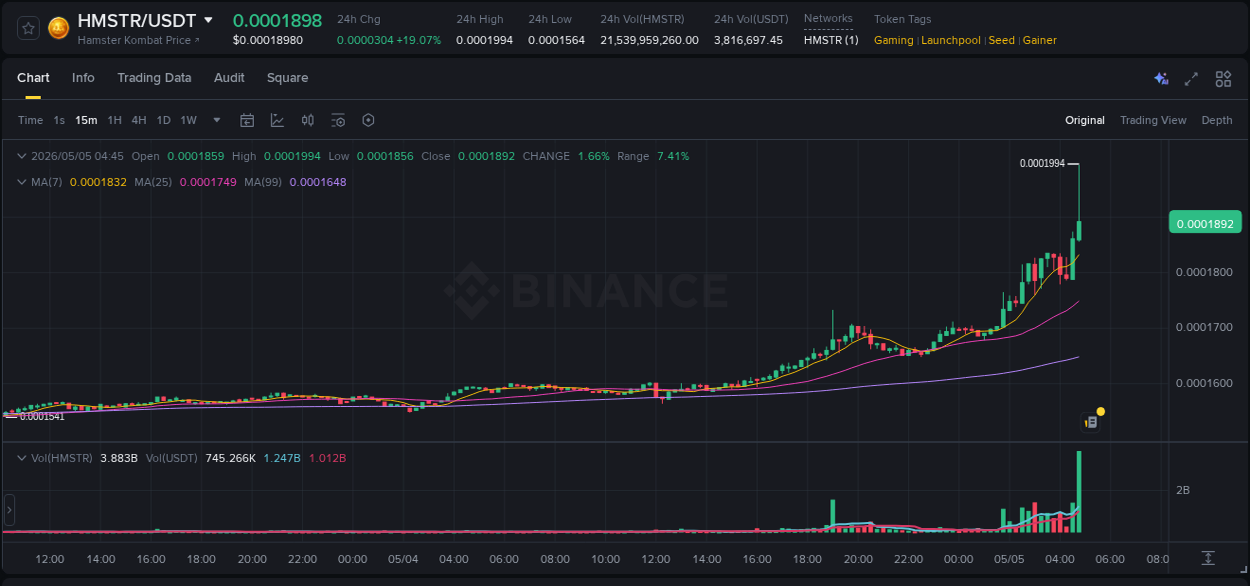The width and height of the screenshot is (1250, 586).
Task: Select the 1W interval
Action: click(188, 120)
